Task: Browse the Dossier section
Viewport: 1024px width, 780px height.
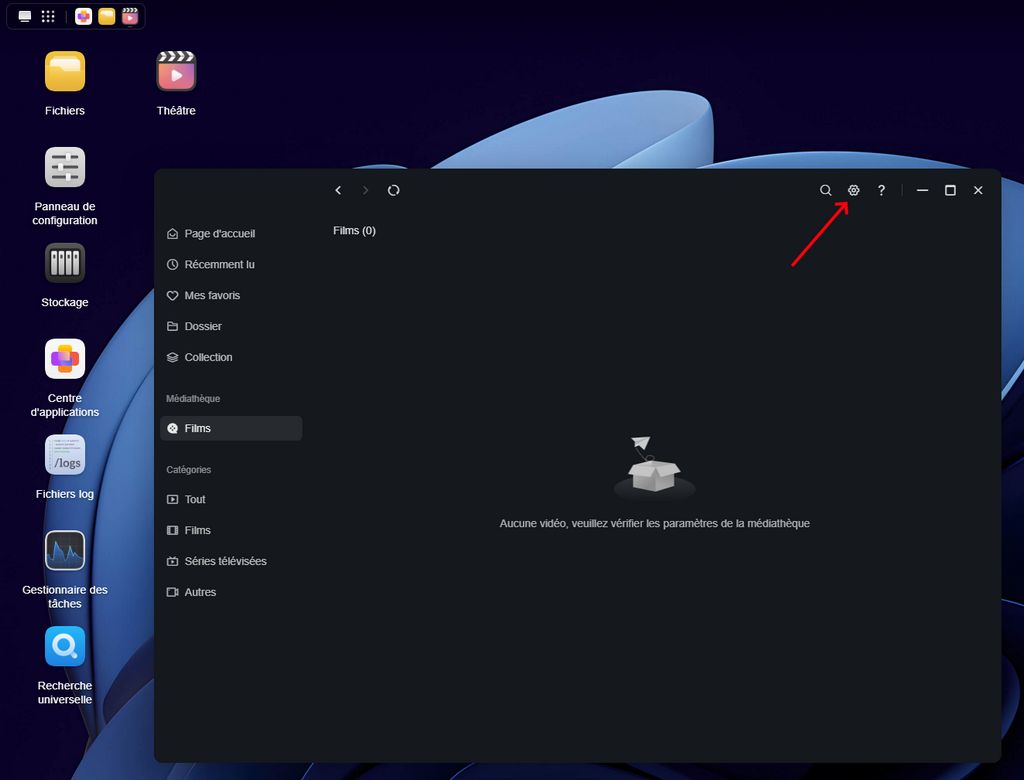Action: coord(203,326)
